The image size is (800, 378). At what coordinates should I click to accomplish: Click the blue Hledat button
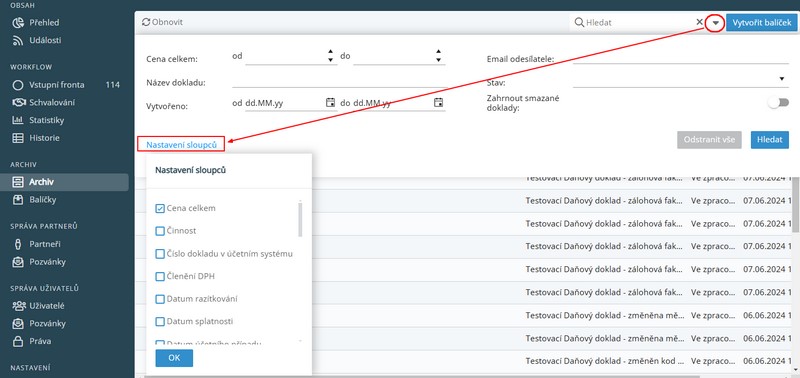coord(770,140)
